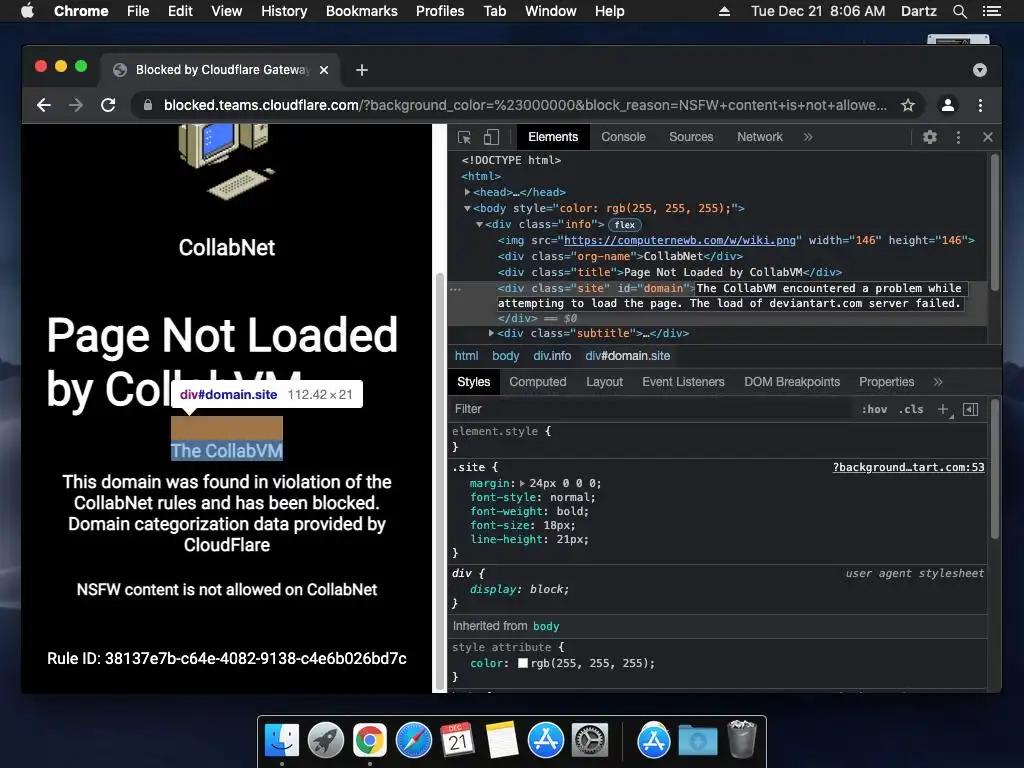Open the DOM Breakpoints tab
Image resolution: width=1024 pixels, height=768 pixels.
point(792,382)
